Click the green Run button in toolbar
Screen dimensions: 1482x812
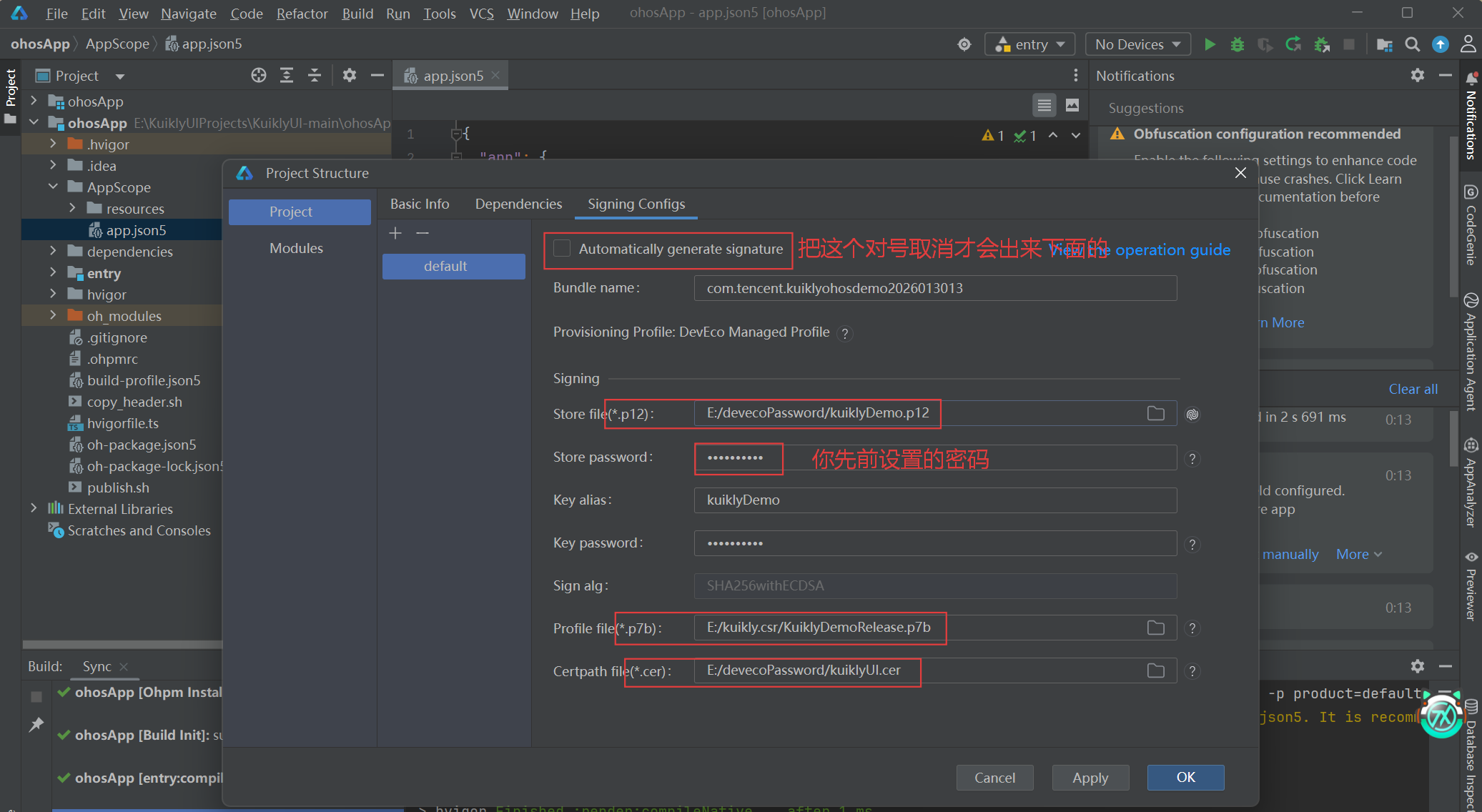(x=1210, y=44)
